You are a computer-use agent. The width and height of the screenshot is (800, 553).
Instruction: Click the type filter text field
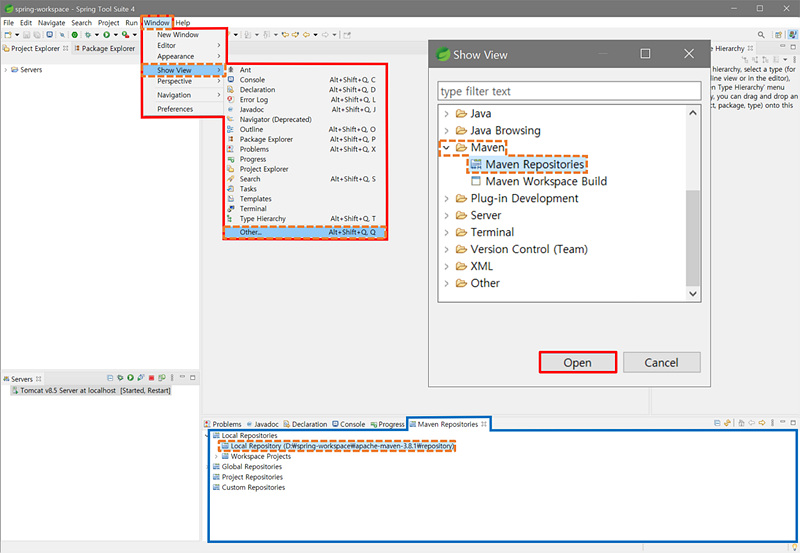click(x=569, y=91)
